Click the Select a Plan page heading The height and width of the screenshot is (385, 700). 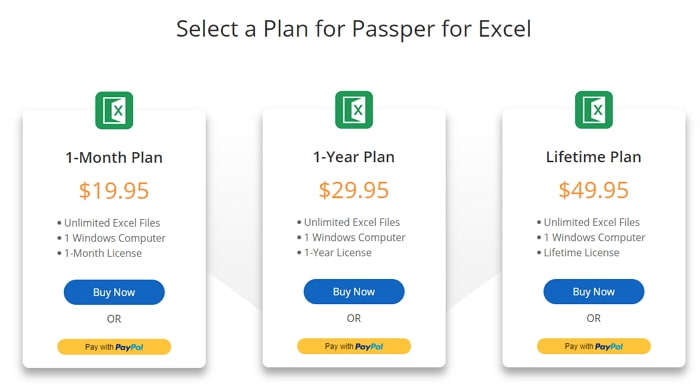[354, 29]
